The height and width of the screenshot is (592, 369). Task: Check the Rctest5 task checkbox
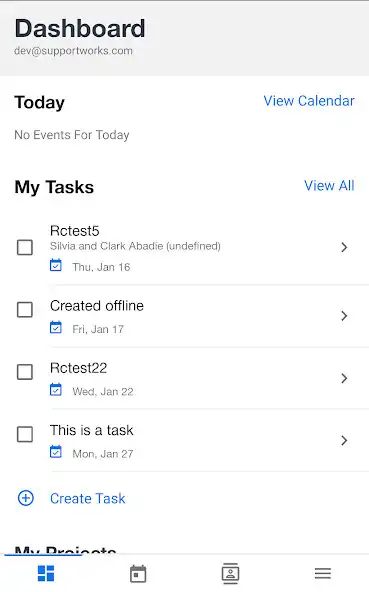(25, 248)
